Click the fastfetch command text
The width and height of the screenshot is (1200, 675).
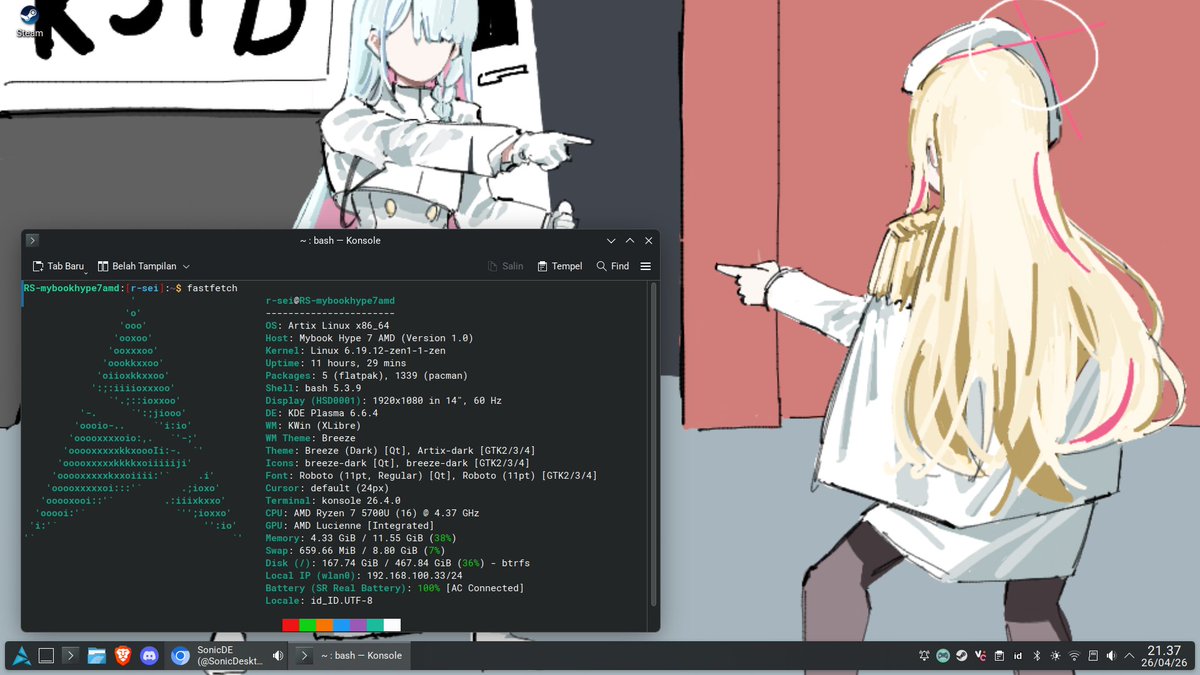click(x=212, y=288)
